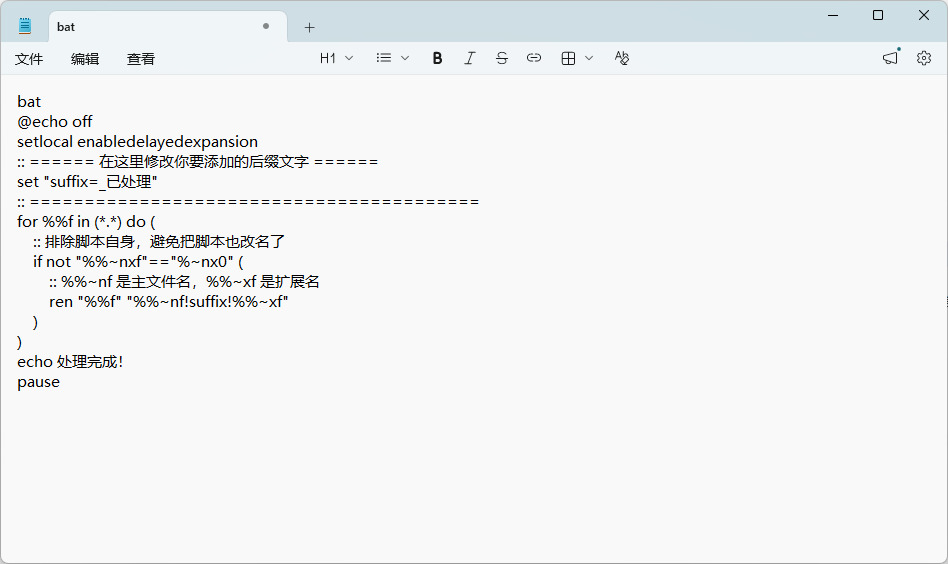Click the set "suffix=_已处理" line
948x564 pixels.
click(87, 181)
